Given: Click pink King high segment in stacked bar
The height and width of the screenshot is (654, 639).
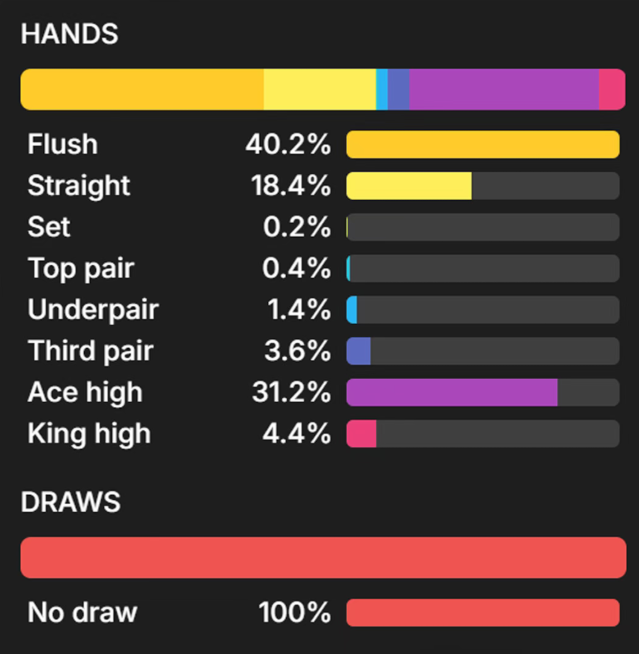Looking at the screenshot, I should tap(612, 89).
